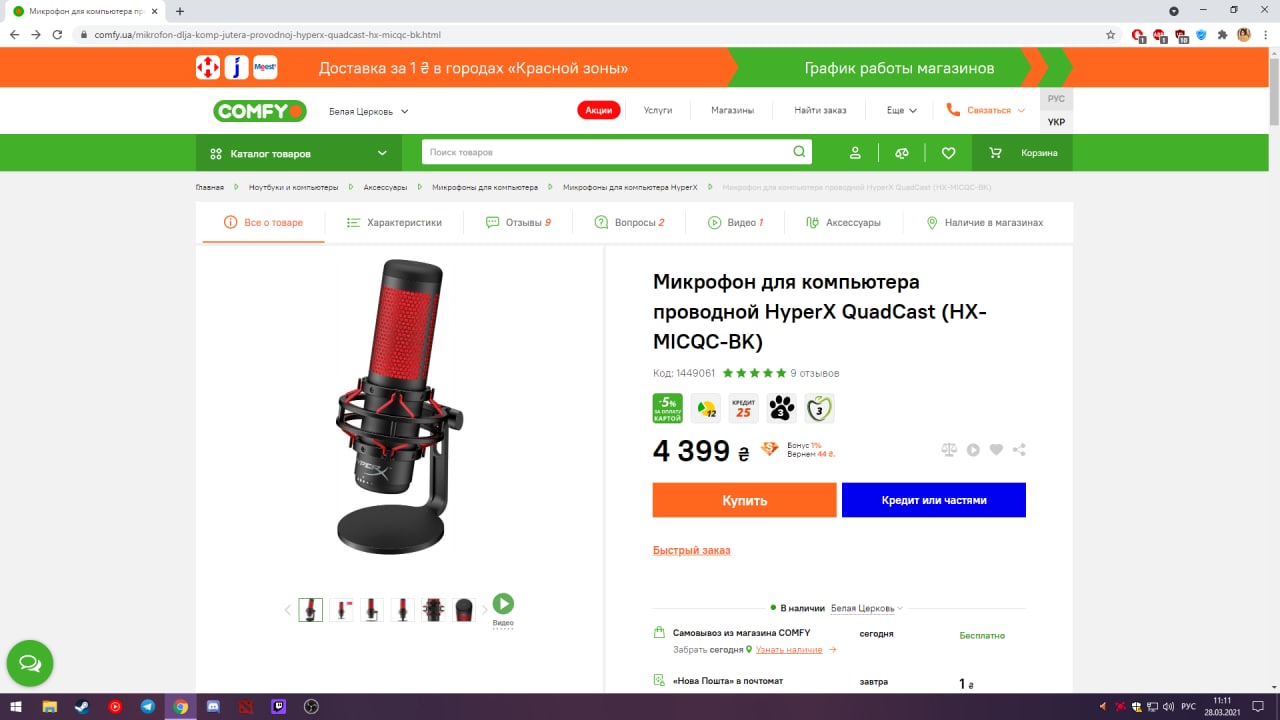Click the Быстрый заказ link

(x=691, y=550)
